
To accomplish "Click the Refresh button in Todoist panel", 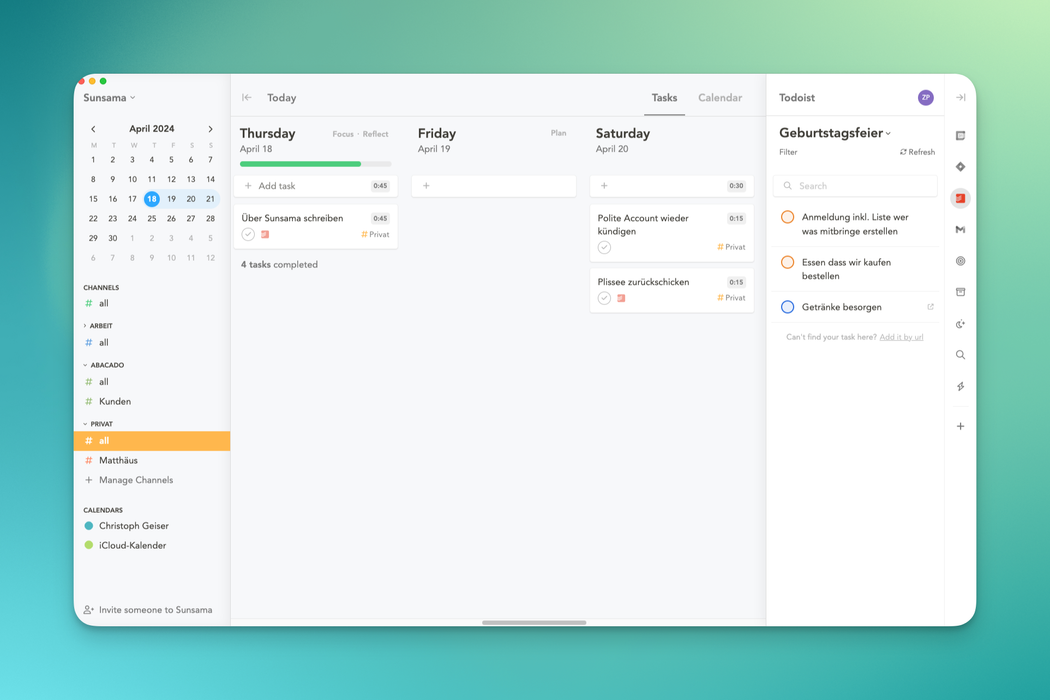I will (x=917, y=152).
